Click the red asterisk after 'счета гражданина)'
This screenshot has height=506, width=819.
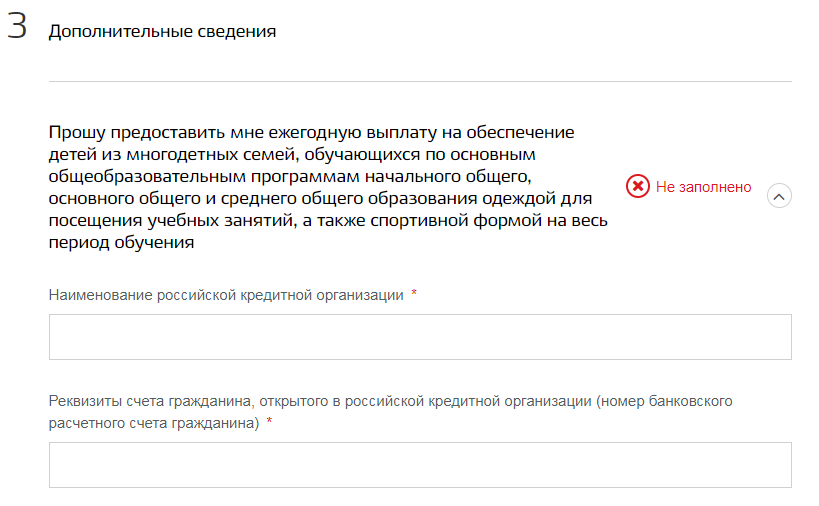(270, 421)
